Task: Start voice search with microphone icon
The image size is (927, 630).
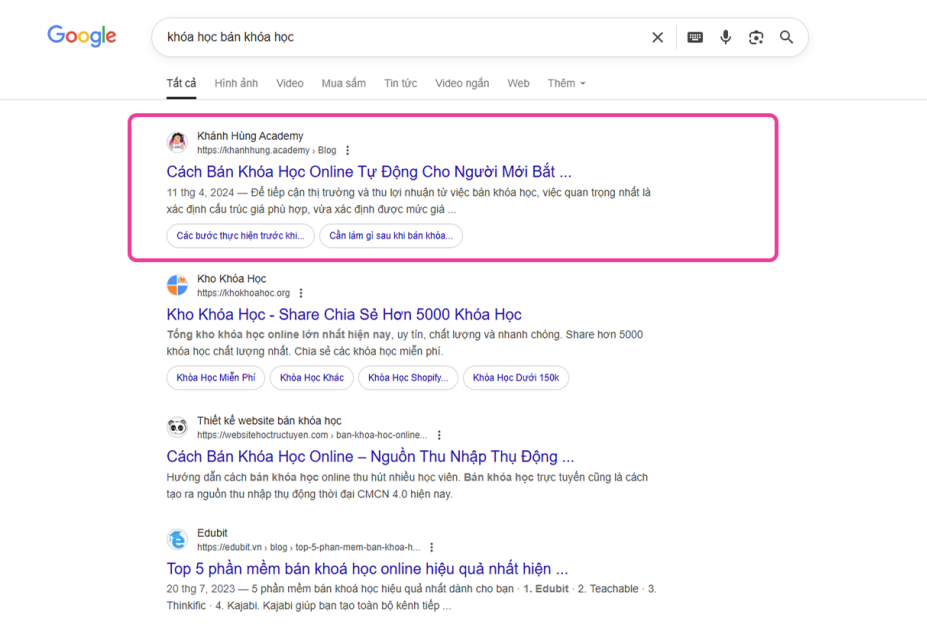Action: pyautogui.click(x=726, y=37)
